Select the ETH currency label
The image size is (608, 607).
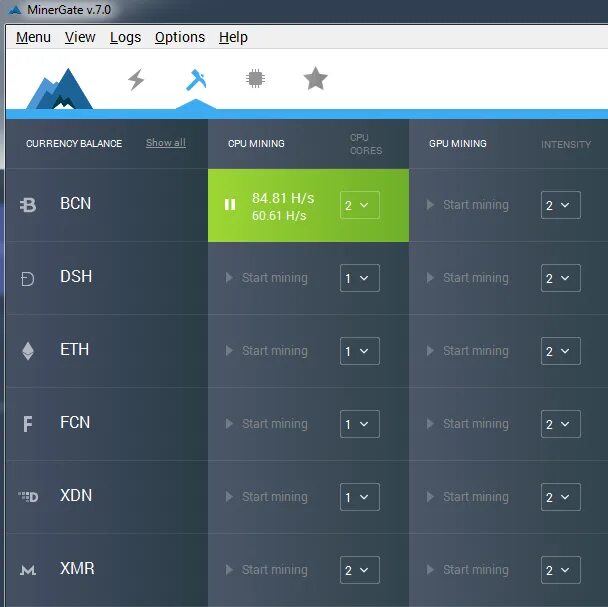coord(74,349)
